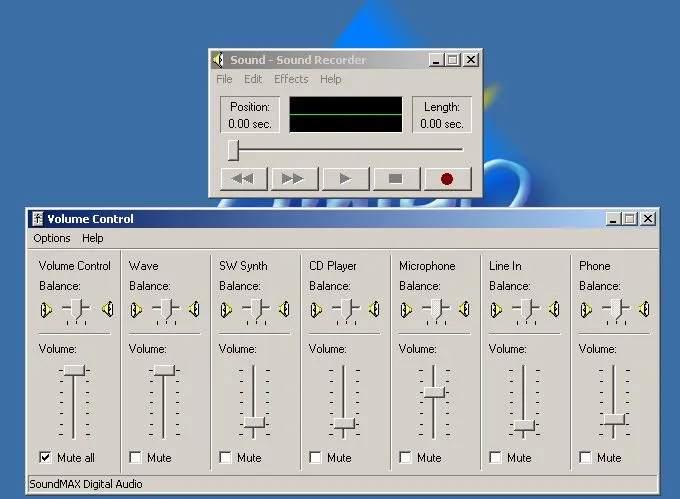
Task: Click Seek to End fast-forward button
Action: pyautogui.click(x=294, y=179)
